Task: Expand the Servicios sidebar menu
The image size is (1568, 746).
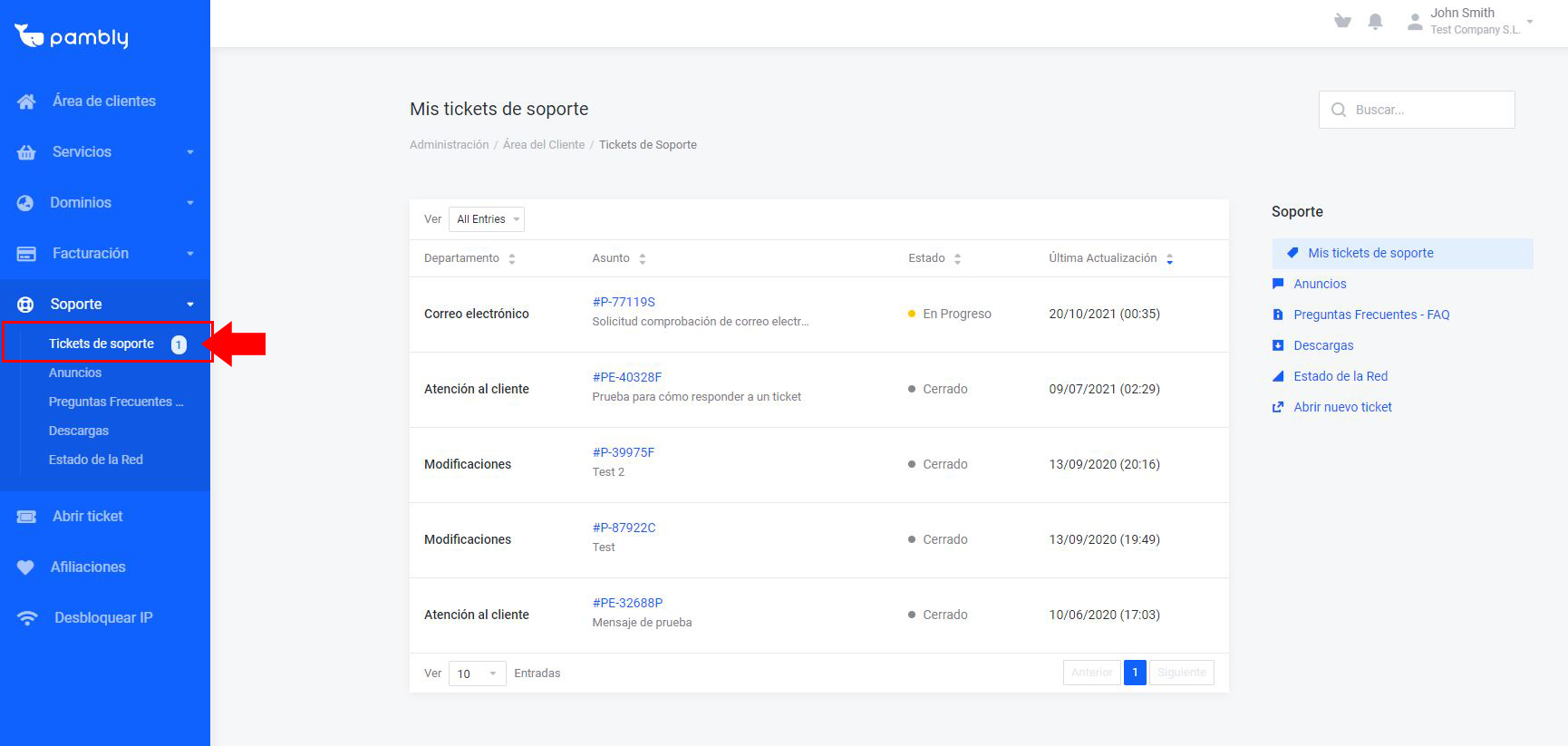Action: 105,152
